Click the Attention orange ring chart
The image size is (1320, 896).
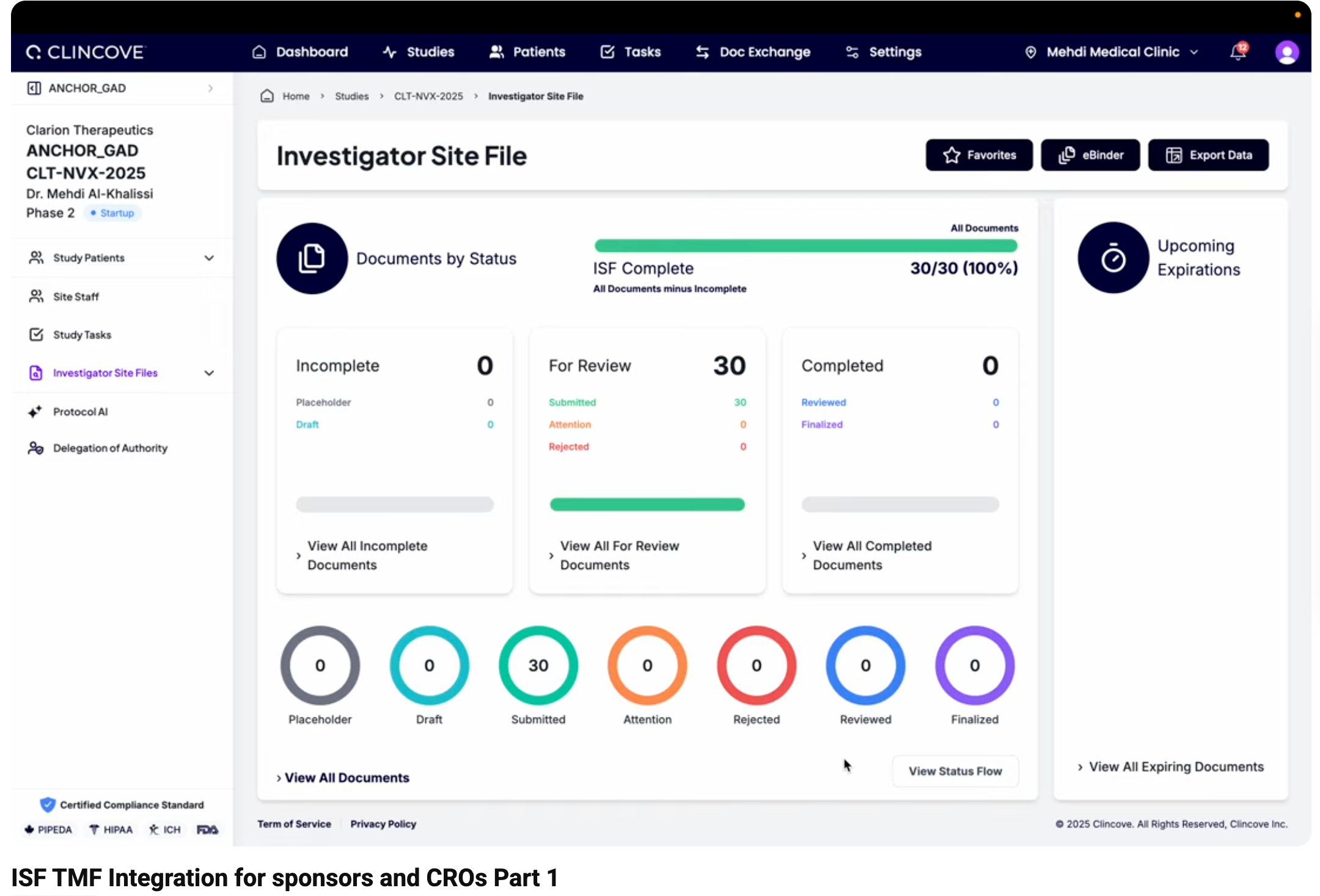pyautogui.click(x=647, y=665)
